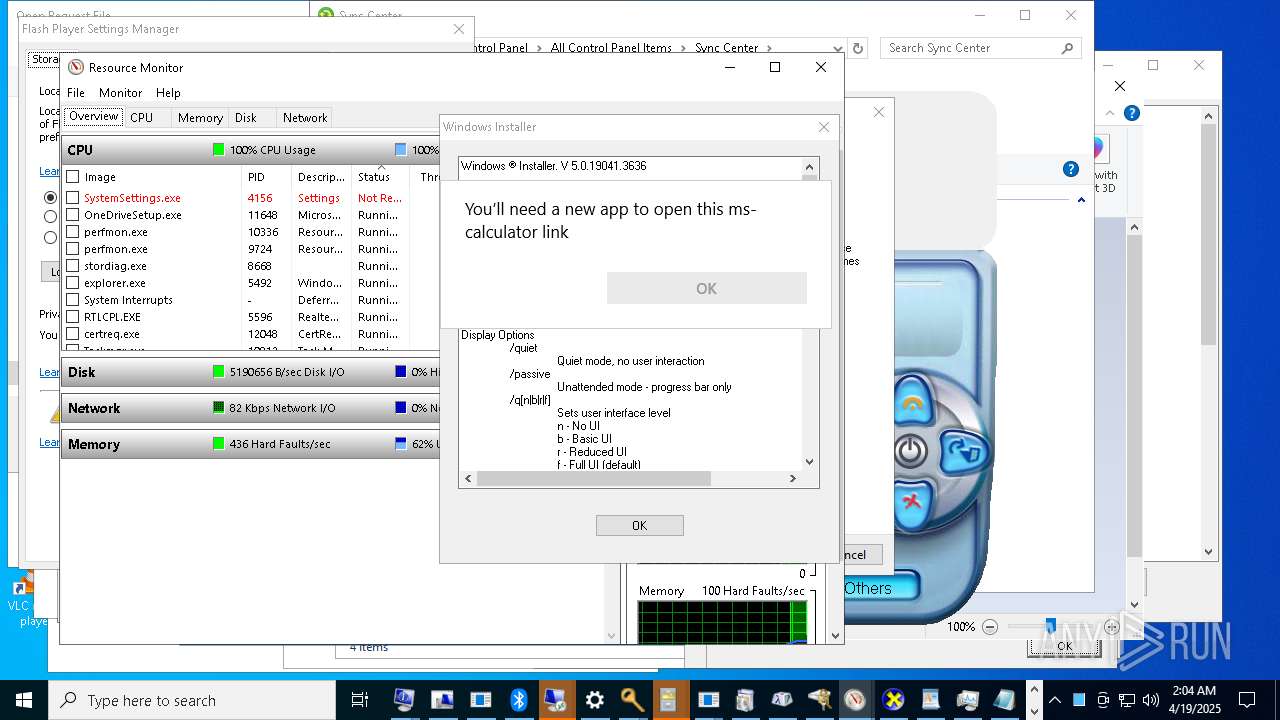Sort processes by Status column header
This screenshot has width=1280, height=720.
(x=381, y=177)
